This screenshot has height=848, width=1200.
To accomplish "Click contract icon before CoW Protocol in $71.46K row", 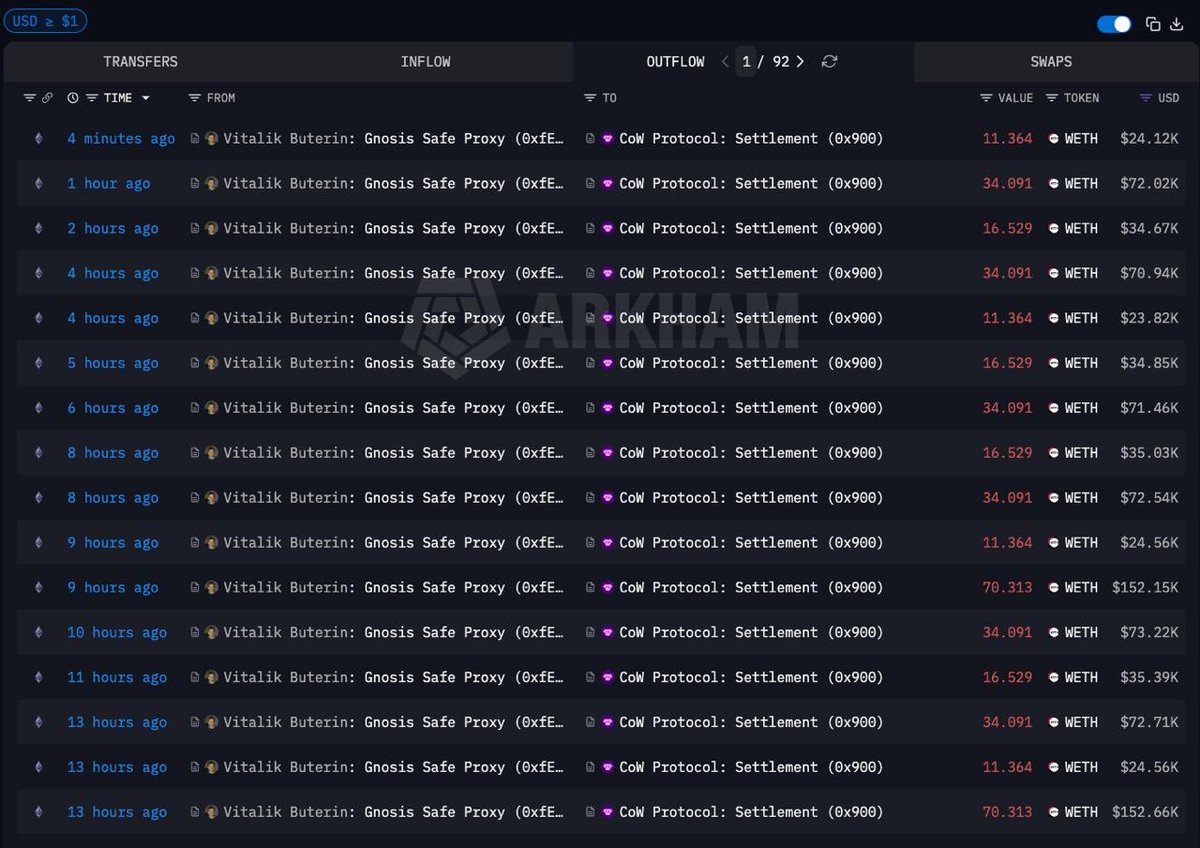I will pos(591,408).
